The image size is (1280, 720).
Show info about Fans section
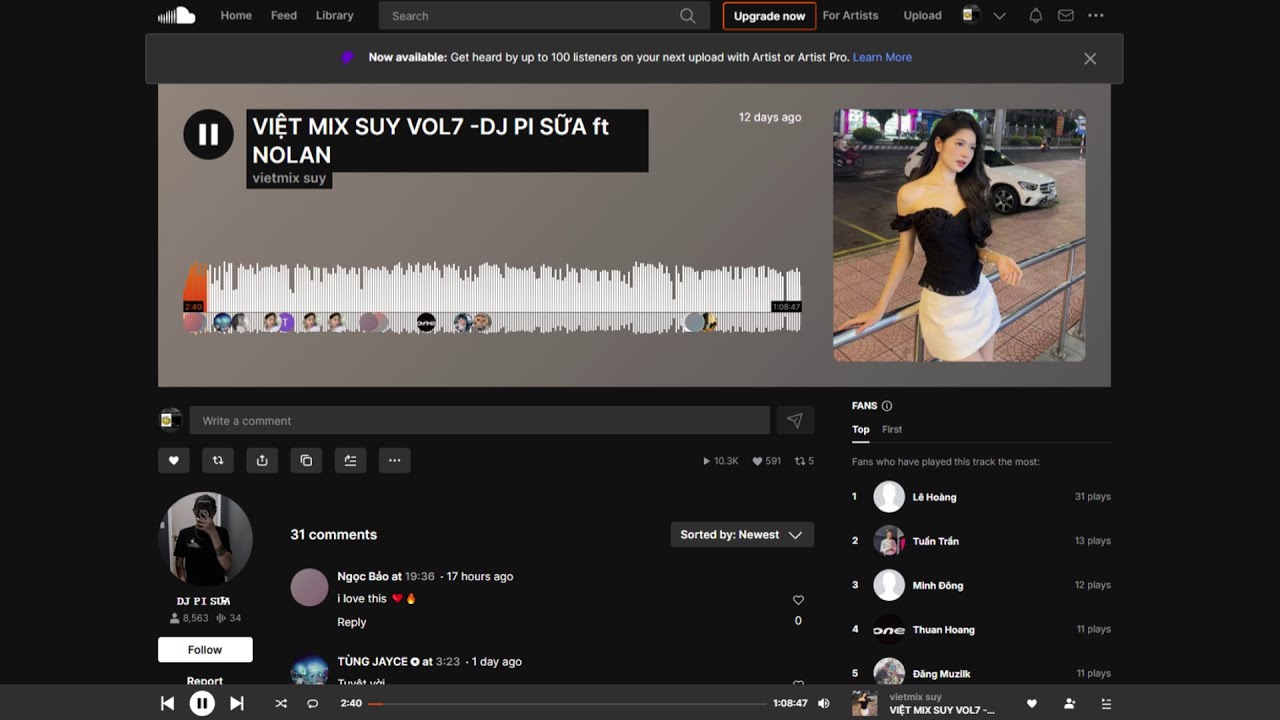887,406
